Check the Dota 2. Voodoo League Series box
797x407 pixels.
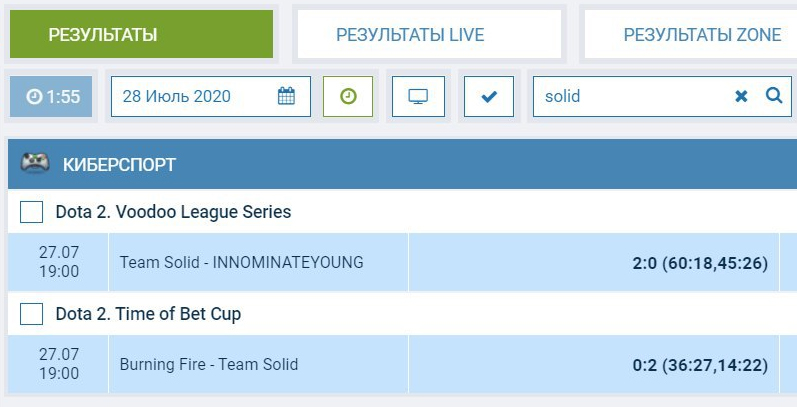(x=32, y=212)
